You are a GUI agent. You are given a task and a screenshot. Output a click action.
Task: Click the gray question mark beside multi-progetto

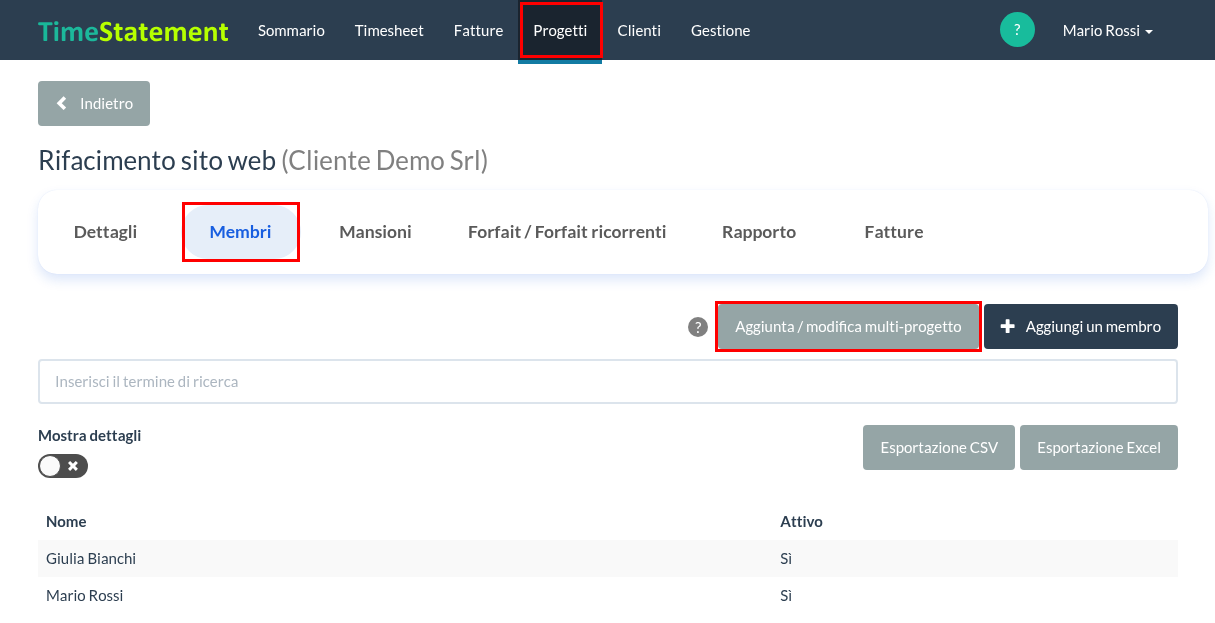coord(698,327)
